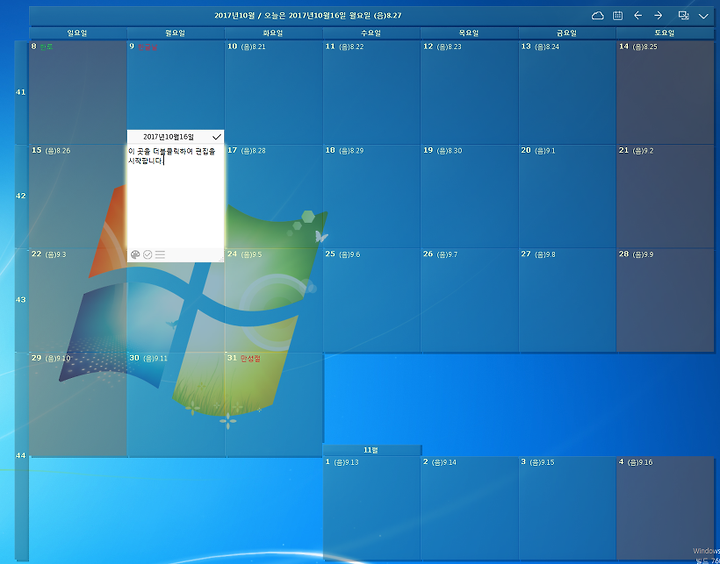720x564 pixels.
Task: Click inside the note text editing area
Action: coord(175,196)
